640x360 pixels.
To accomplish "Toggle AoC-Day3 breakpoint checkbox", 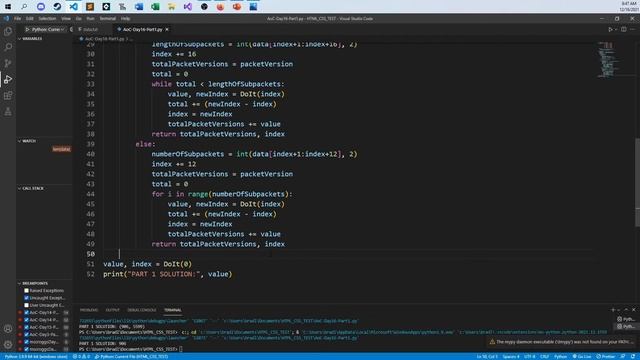I will coord(27,335).
